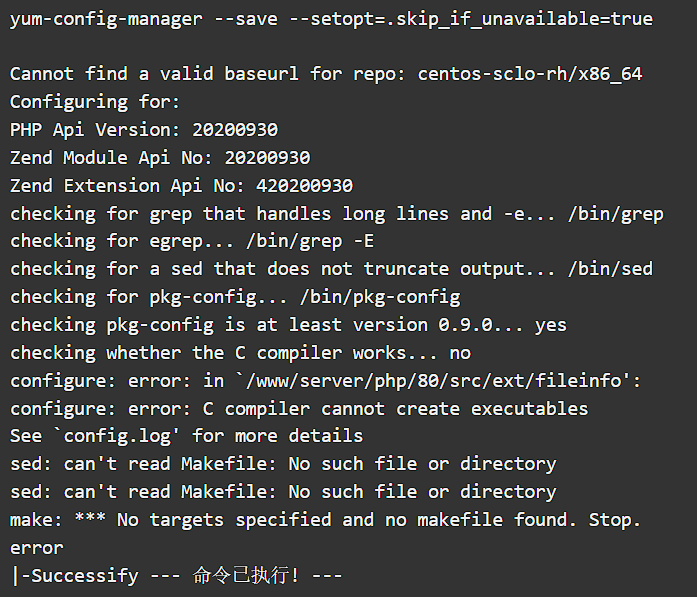
Task: Click the 'C compiler cannot create executables' line
Action: [x=299, y=409]
